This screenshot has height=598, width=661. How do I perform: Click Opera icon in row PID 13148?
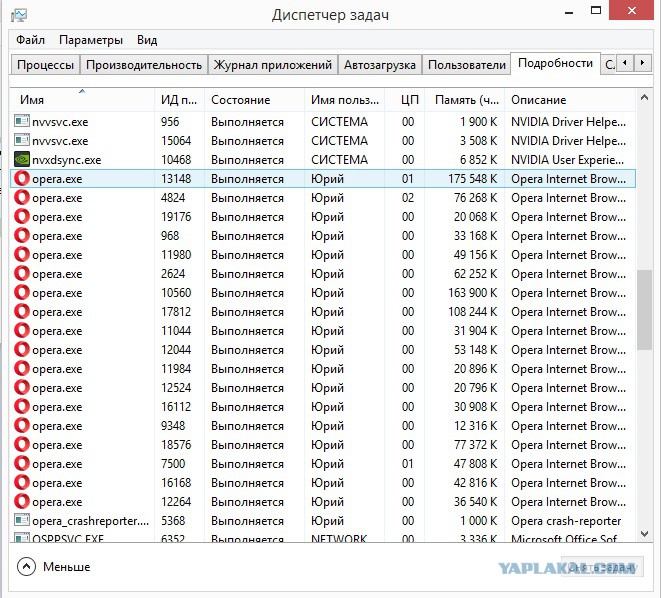click(x=22, y=178)
